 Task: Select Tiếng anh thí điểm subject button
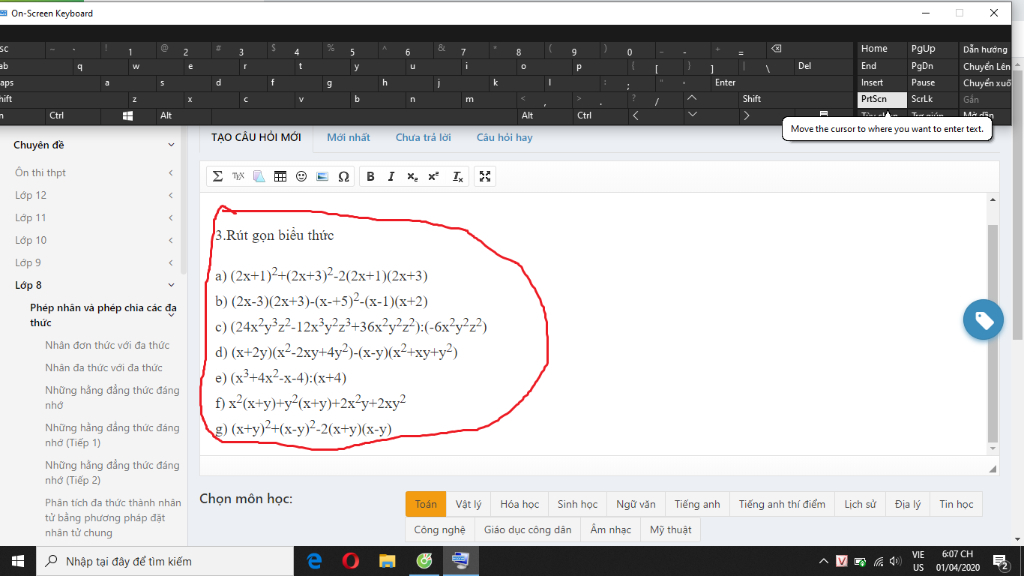pyautogui.click(x=782, y=504)
